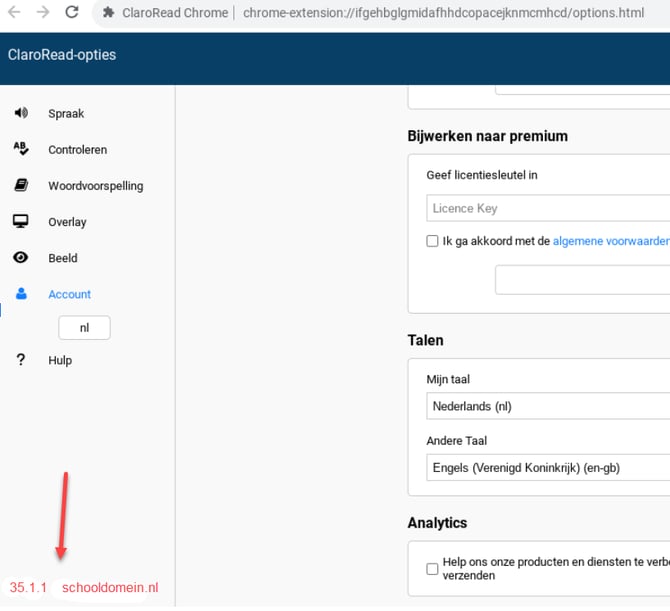Viewport: 670px width, 611px height.
Task: Click the Beeld eye icon
Action: pos(21,257)
